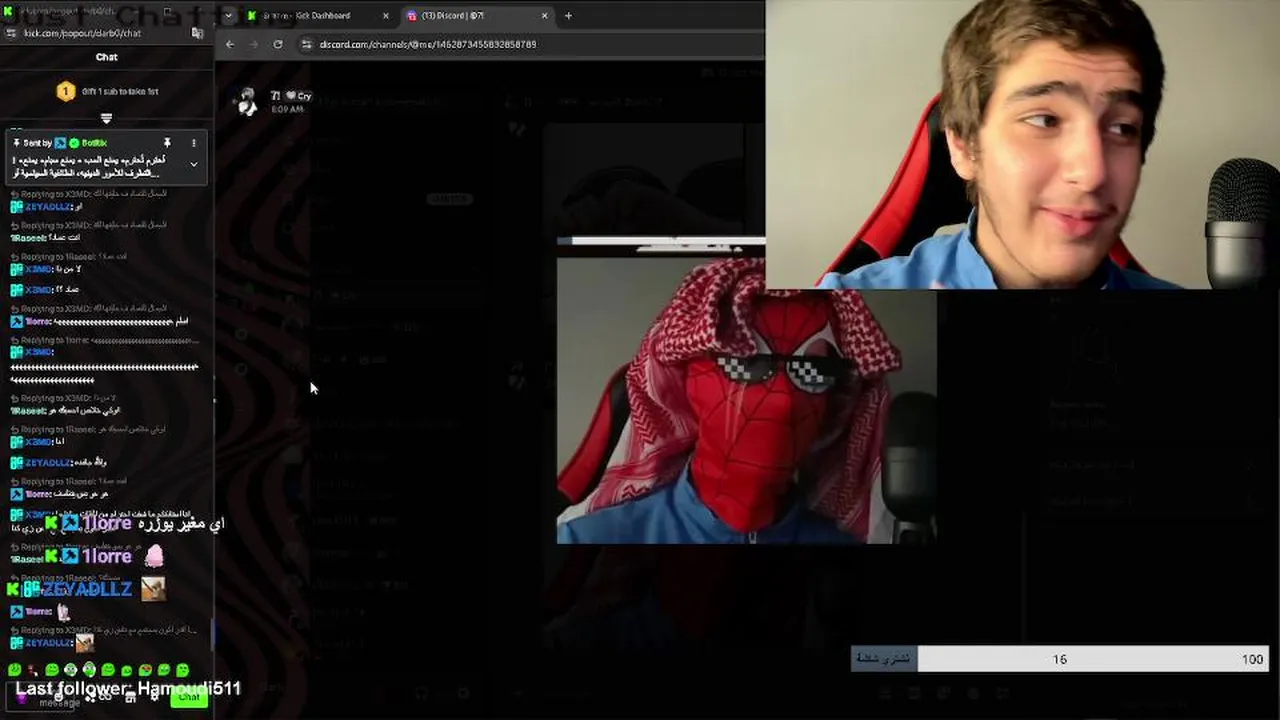Click site info icon in Kick popout window
Image resolution: width=1280 pixels, height=720 pixels.
point(11,33)
